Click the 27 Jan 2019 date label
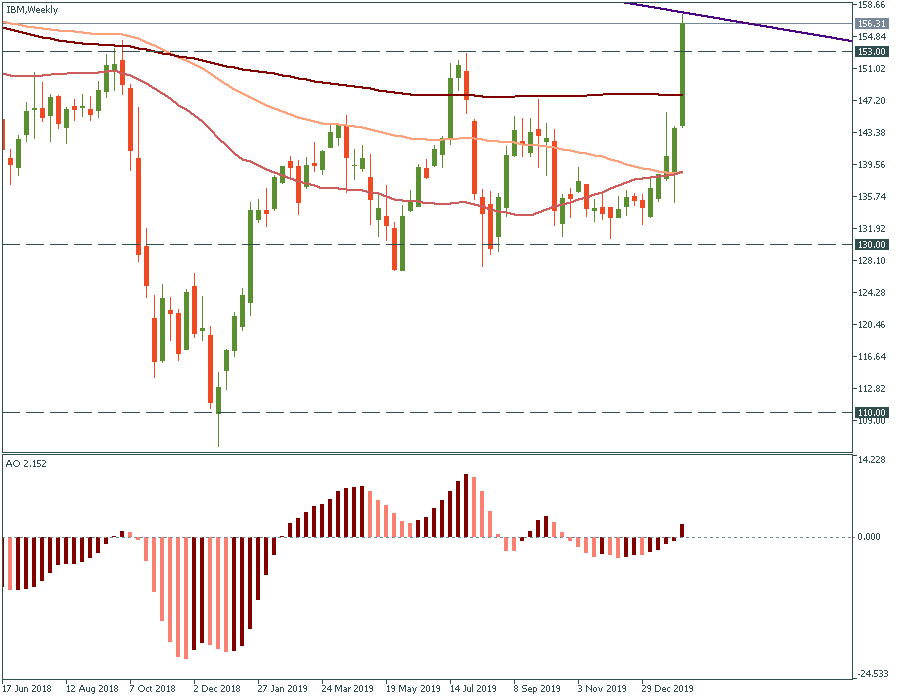The image size is (900, 700). pyautogui.click(x=283, y=689)
